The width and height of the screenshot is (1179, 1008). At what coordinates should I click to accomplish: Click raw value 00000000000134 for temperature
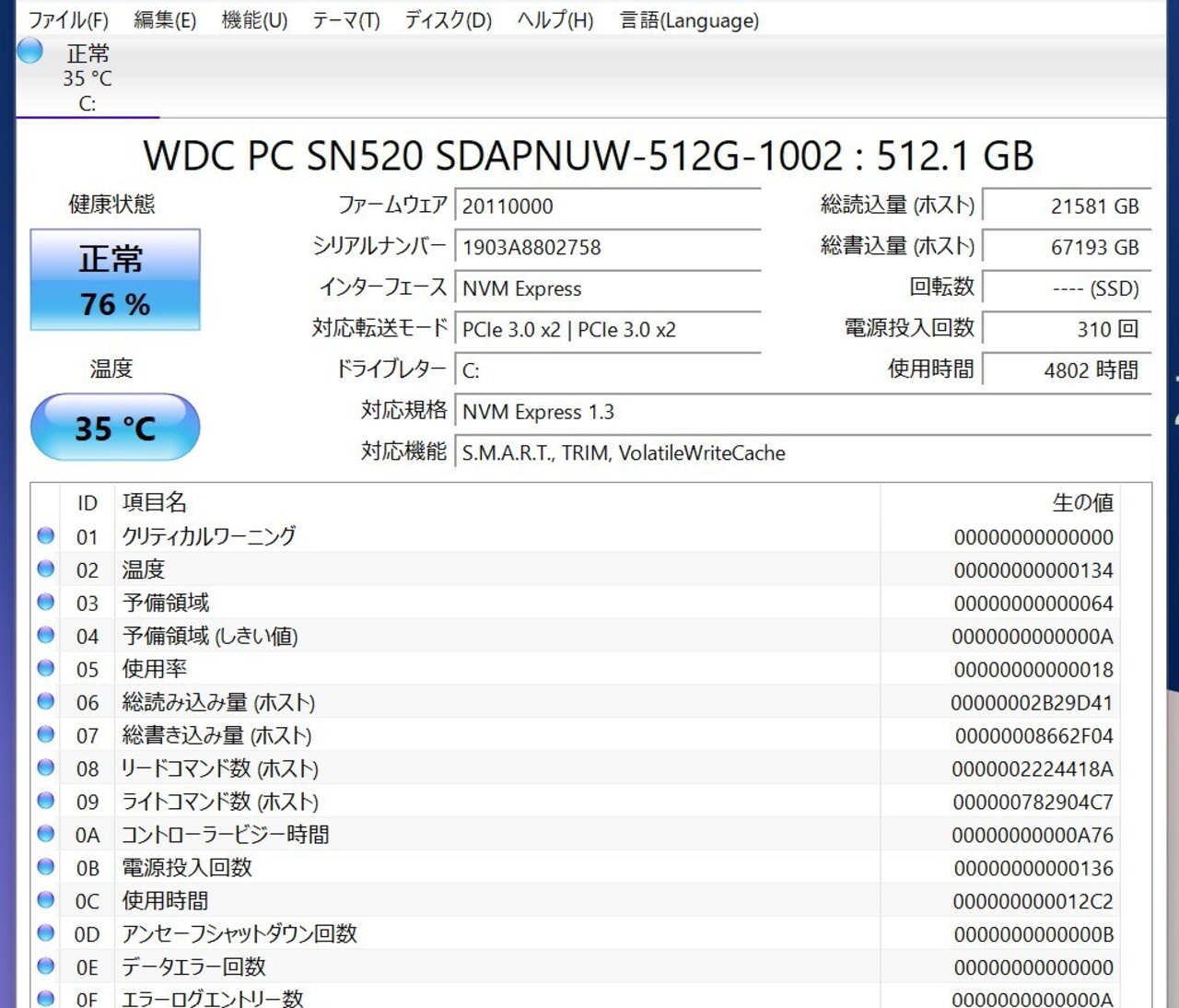tap(1033, 570)
